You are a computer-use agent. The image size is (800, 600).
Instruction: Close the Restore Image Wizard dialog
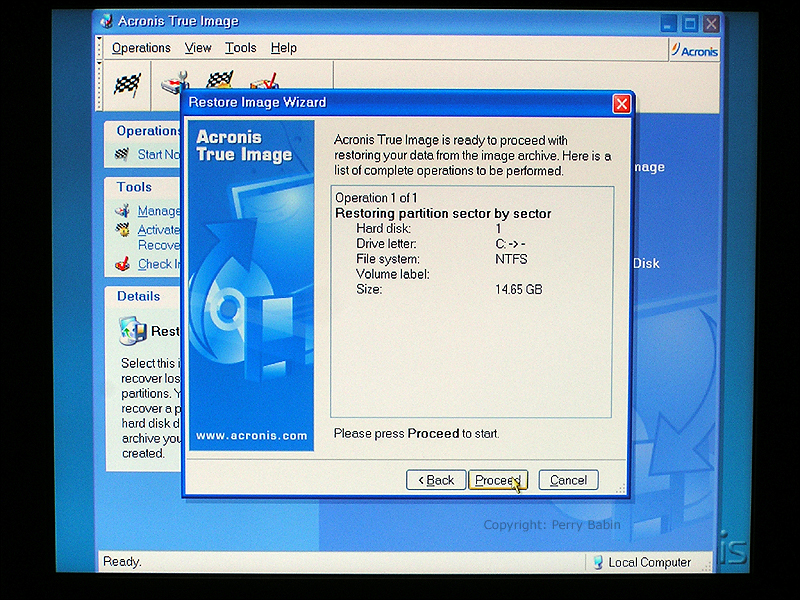pos(621,104)
